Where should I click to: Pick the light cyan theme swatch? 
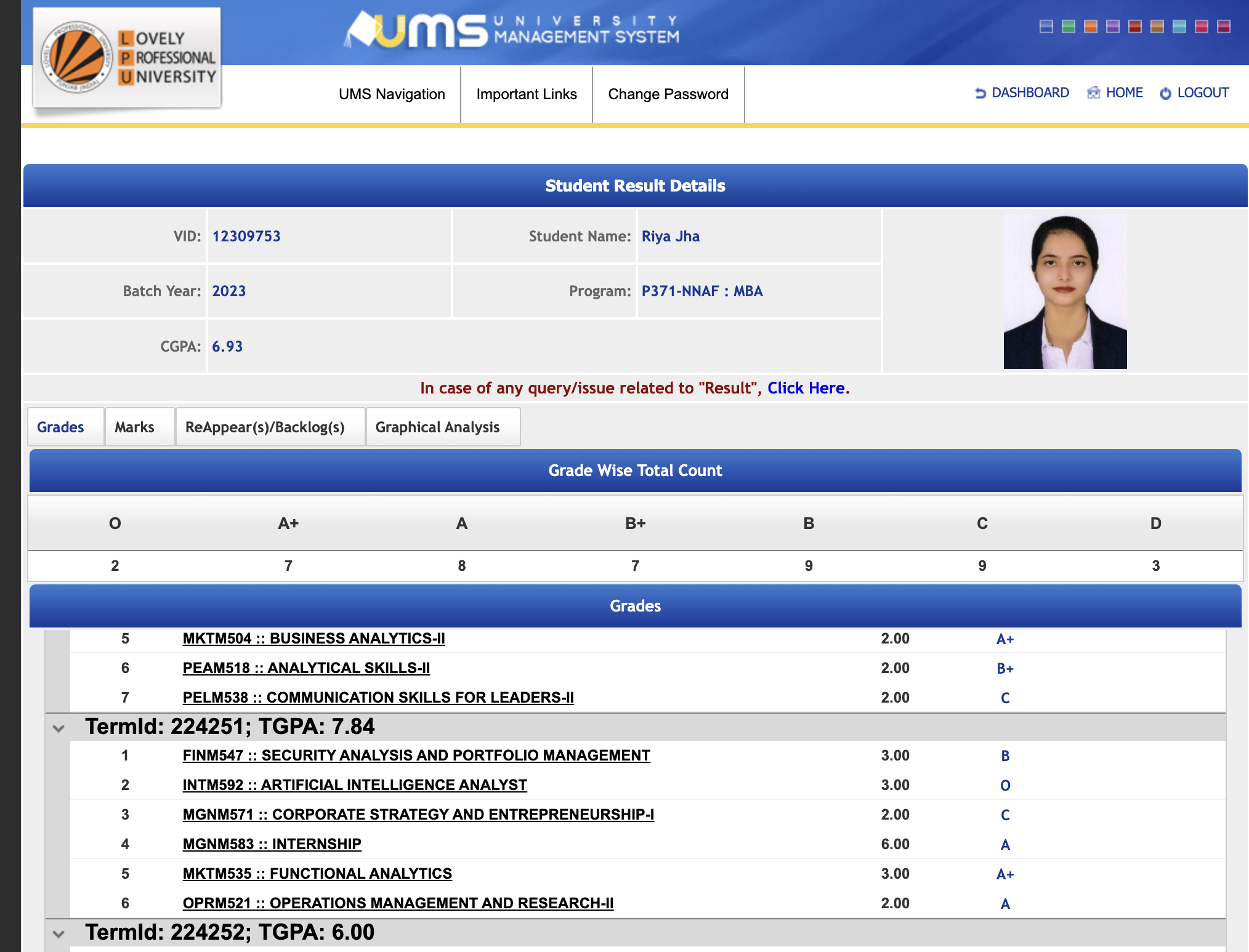coord(1179,26)
